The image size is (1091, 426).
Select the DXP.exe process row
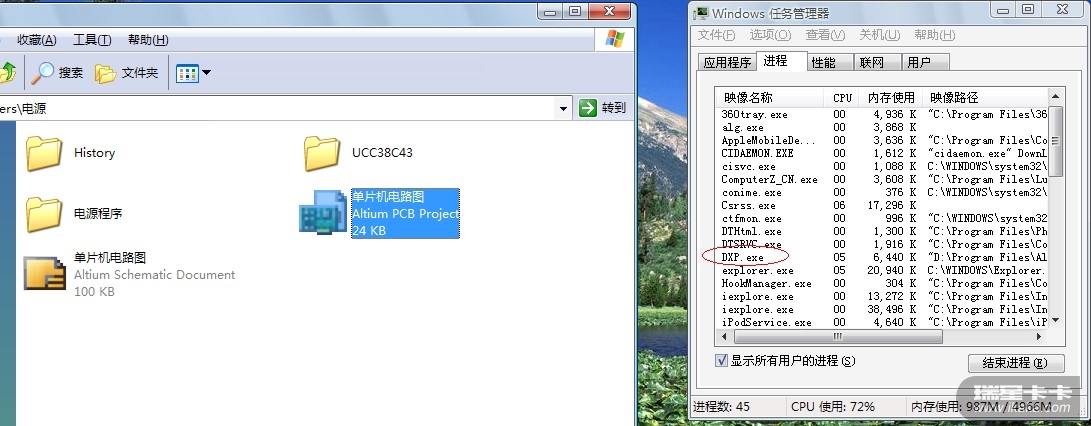point(882,258)
